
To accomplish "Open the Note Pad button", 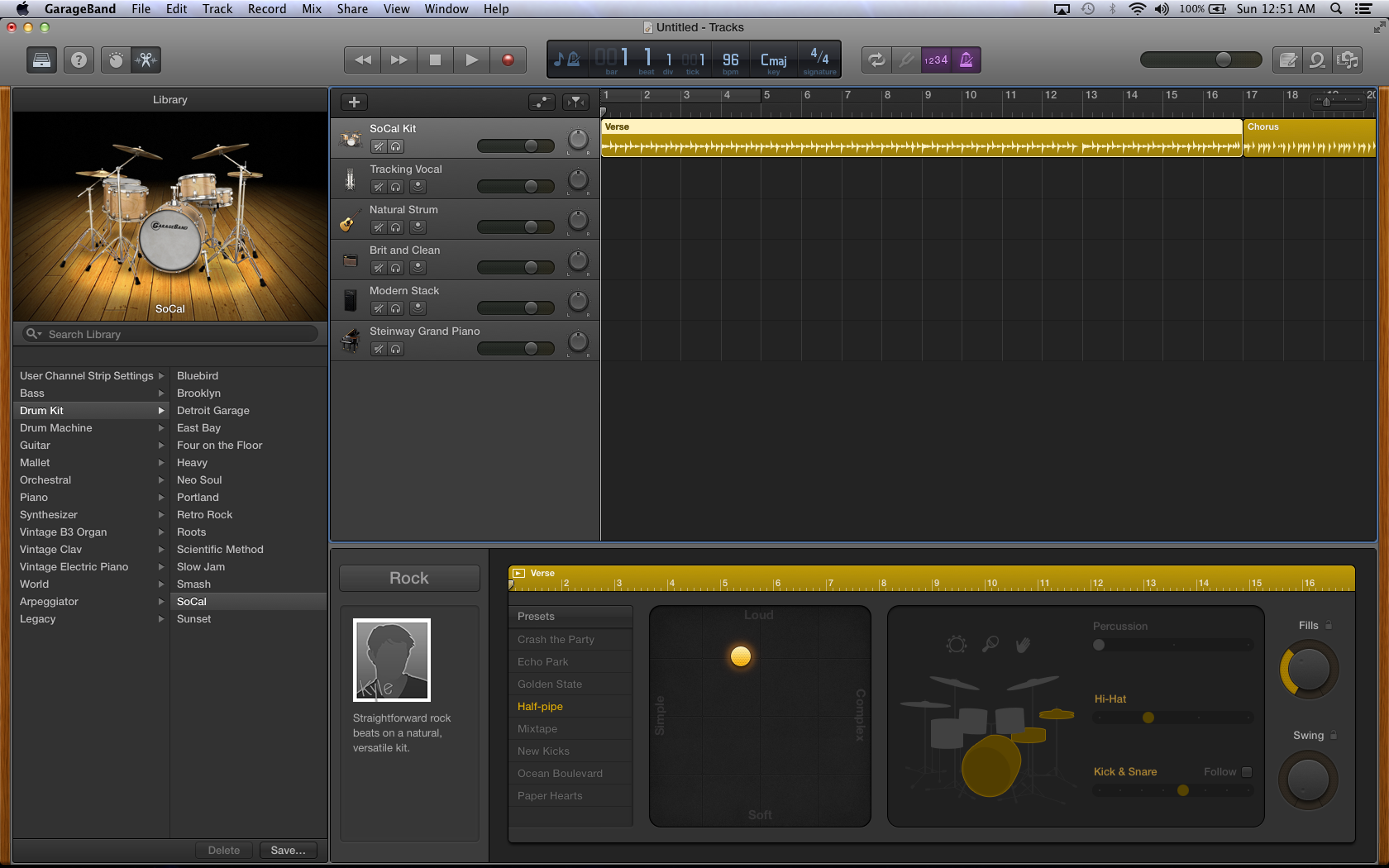I will (1287, 60).
